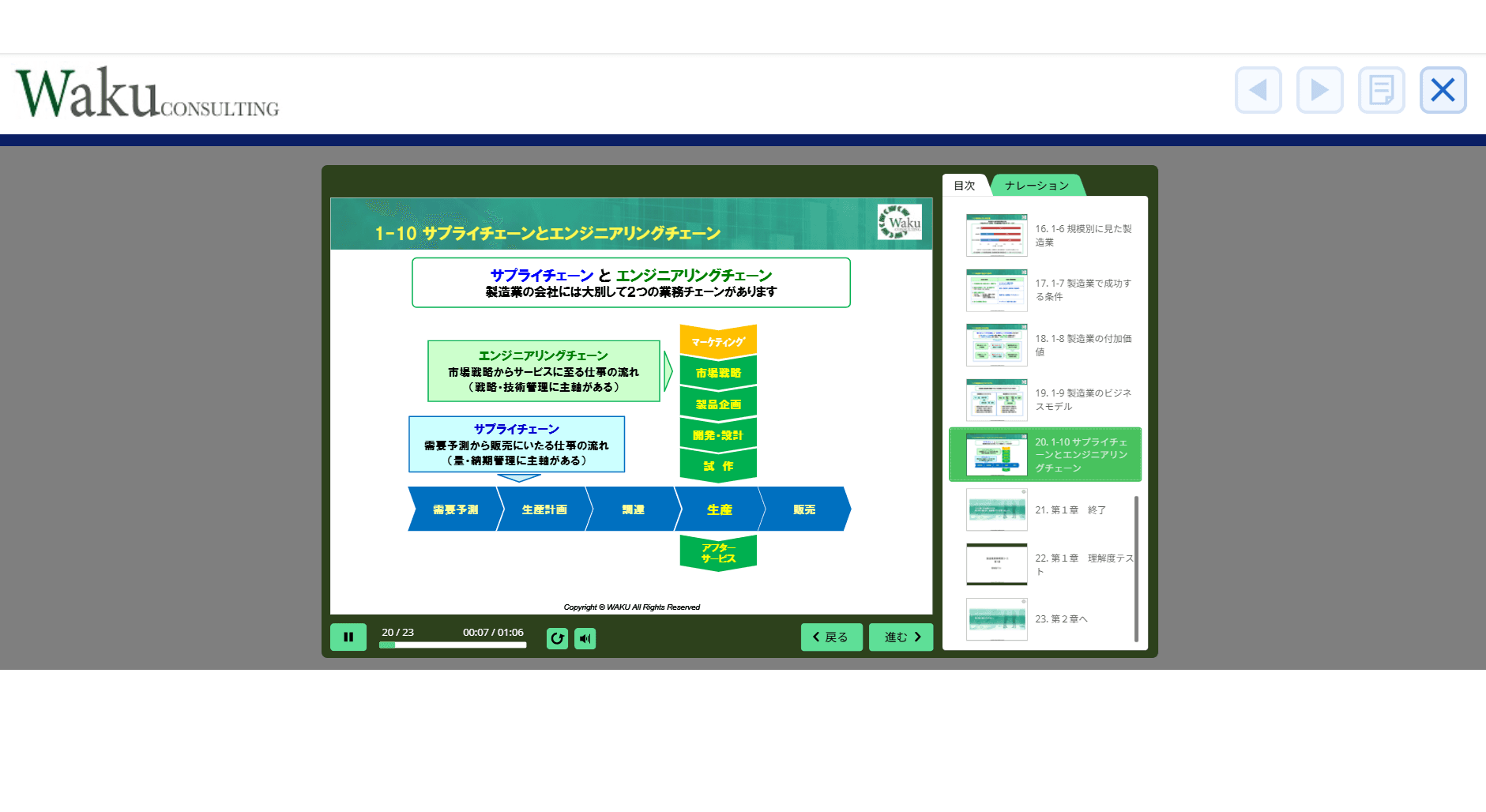
Task: Click the 開発・設計 block in slide
Action: click(x=718, y=434)
